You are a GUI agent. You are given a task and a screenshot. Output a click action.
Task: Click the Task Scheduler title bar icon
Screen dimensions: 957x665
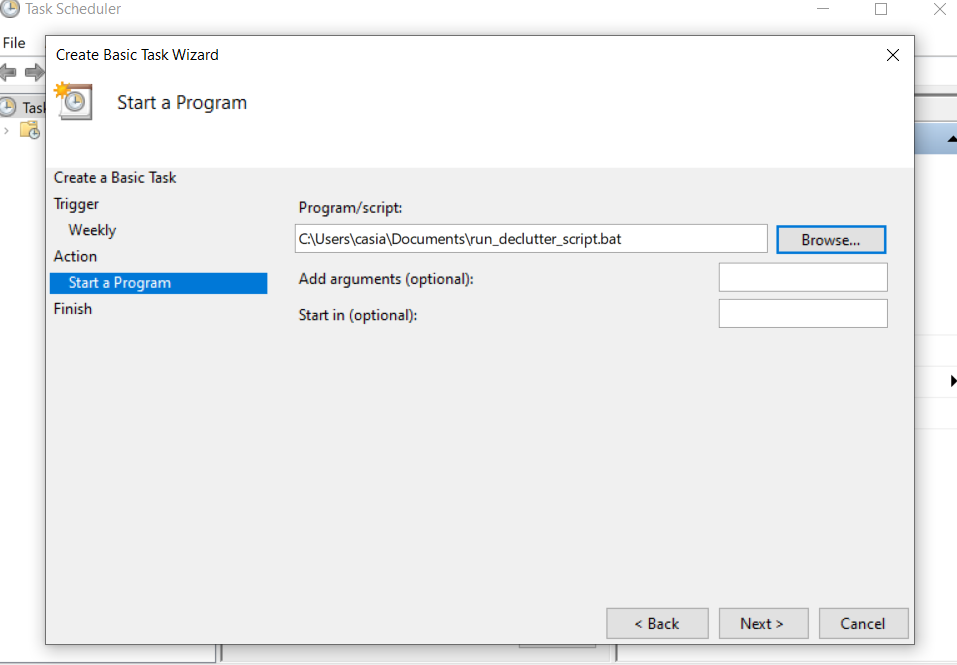(10, 9)
